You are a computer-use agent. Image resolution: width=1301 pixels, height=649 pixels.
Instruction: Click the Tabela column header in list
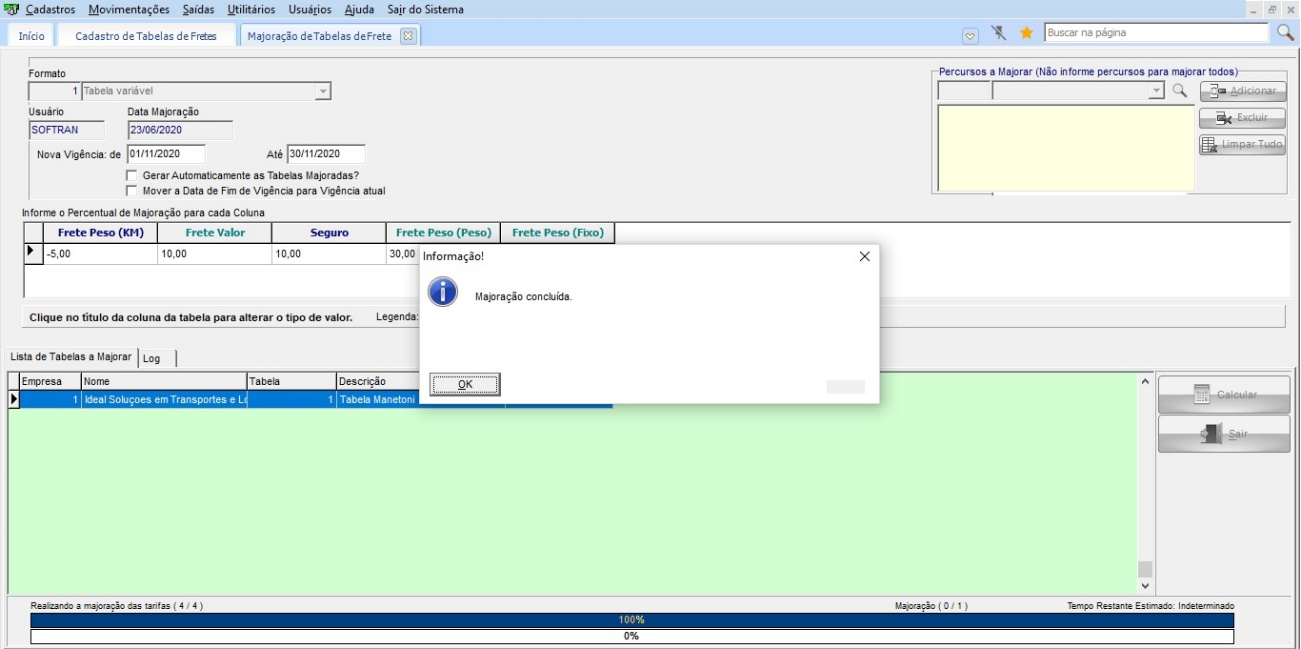click(x=291, y=381)
